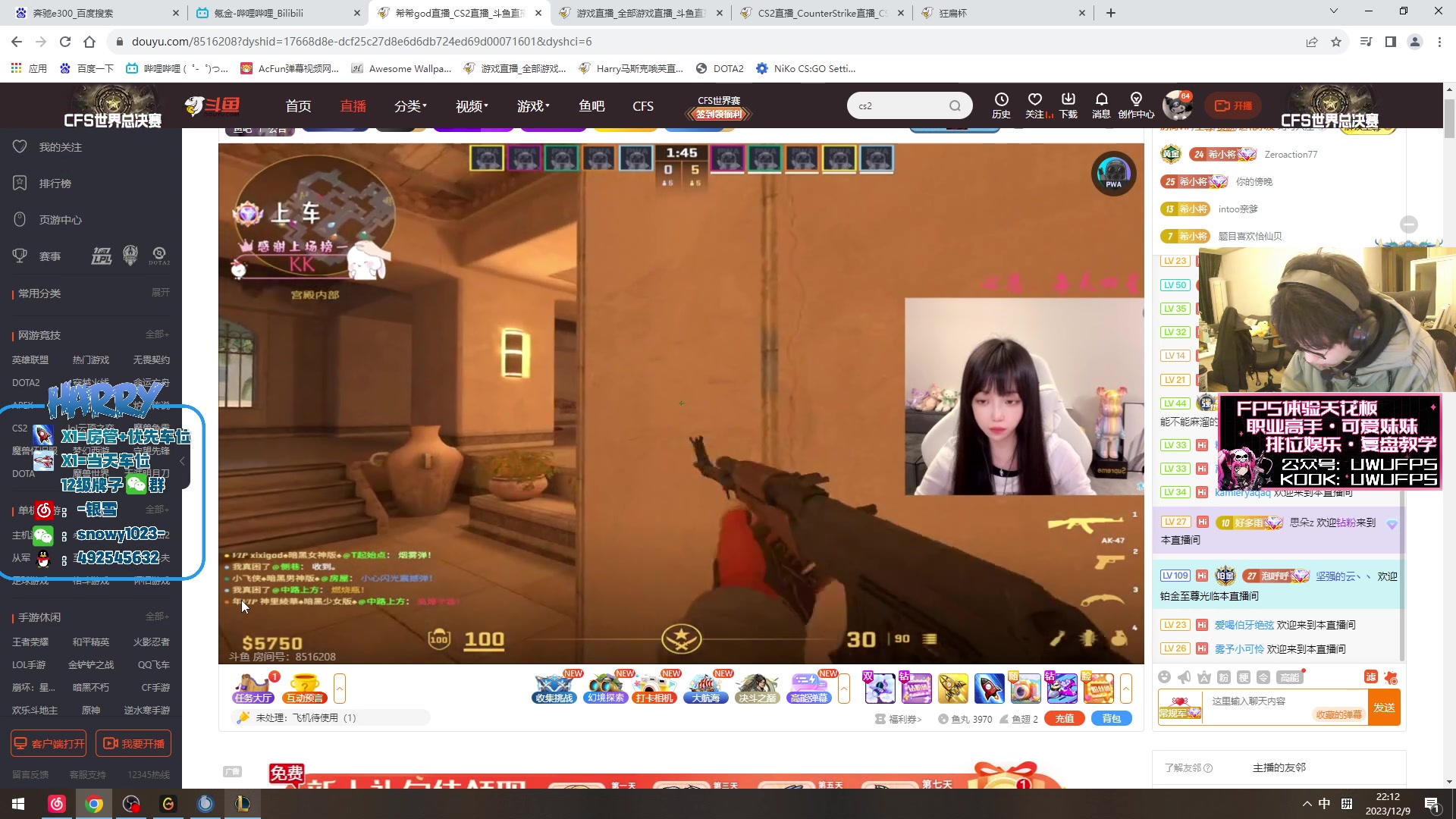This screenshot has height=819, width=1456.
Task: Toggle the browser side panel
Action: click(1391, 42)
